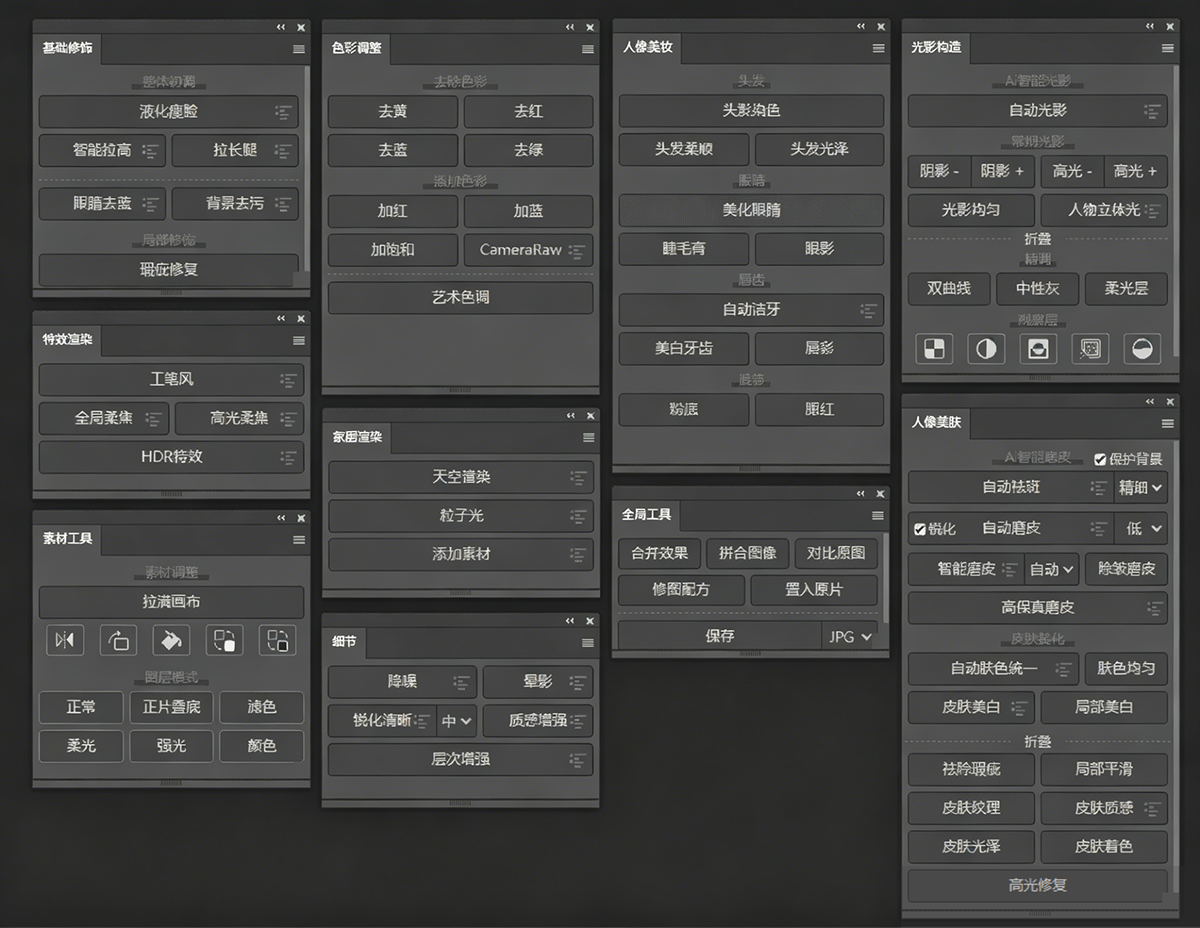1200x928 pixels.
Task: Open settings list icon on 拉长腿
Action: click(x=284, y=151)
